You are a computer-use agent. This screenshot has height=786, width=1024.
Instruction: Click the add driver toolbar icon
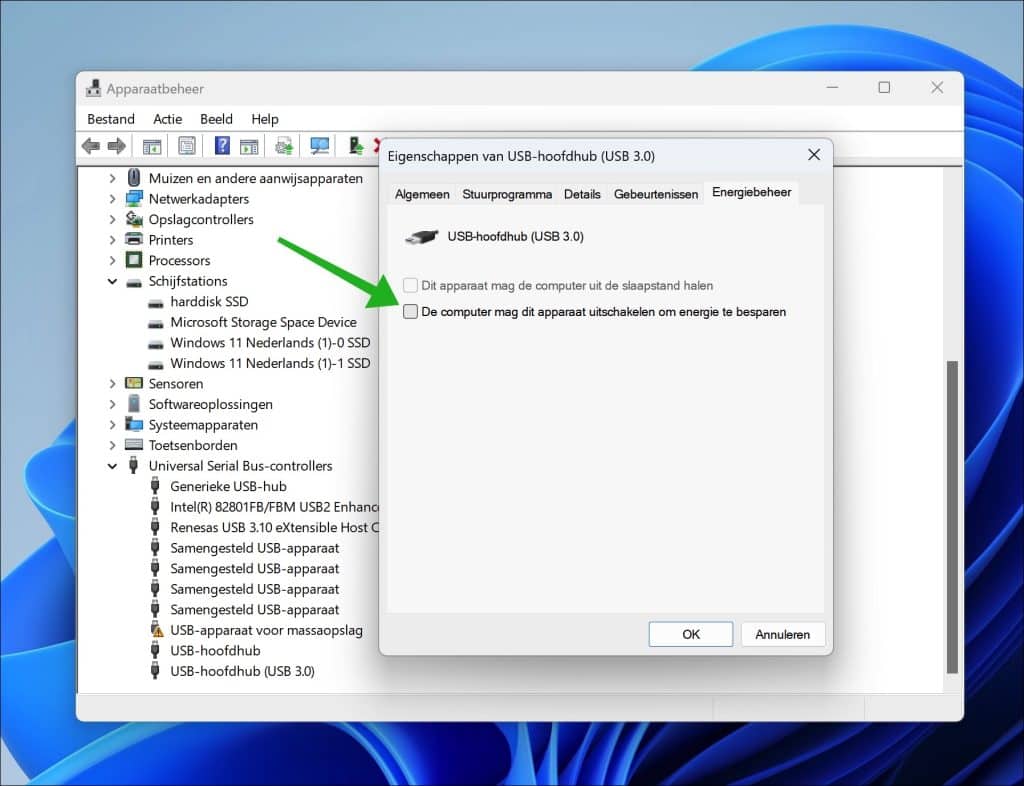pos(355,146)
